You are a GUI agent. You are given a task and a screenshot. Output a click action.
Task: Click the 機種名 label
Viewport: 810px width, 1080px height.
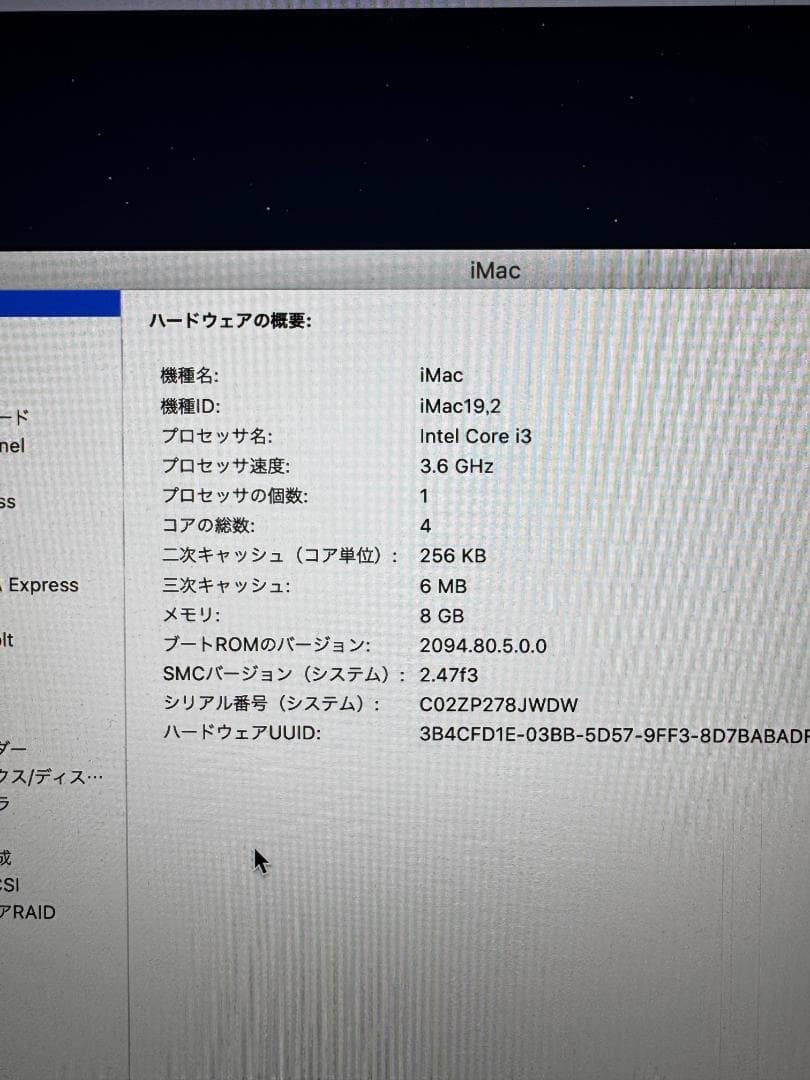coord(189,375)
